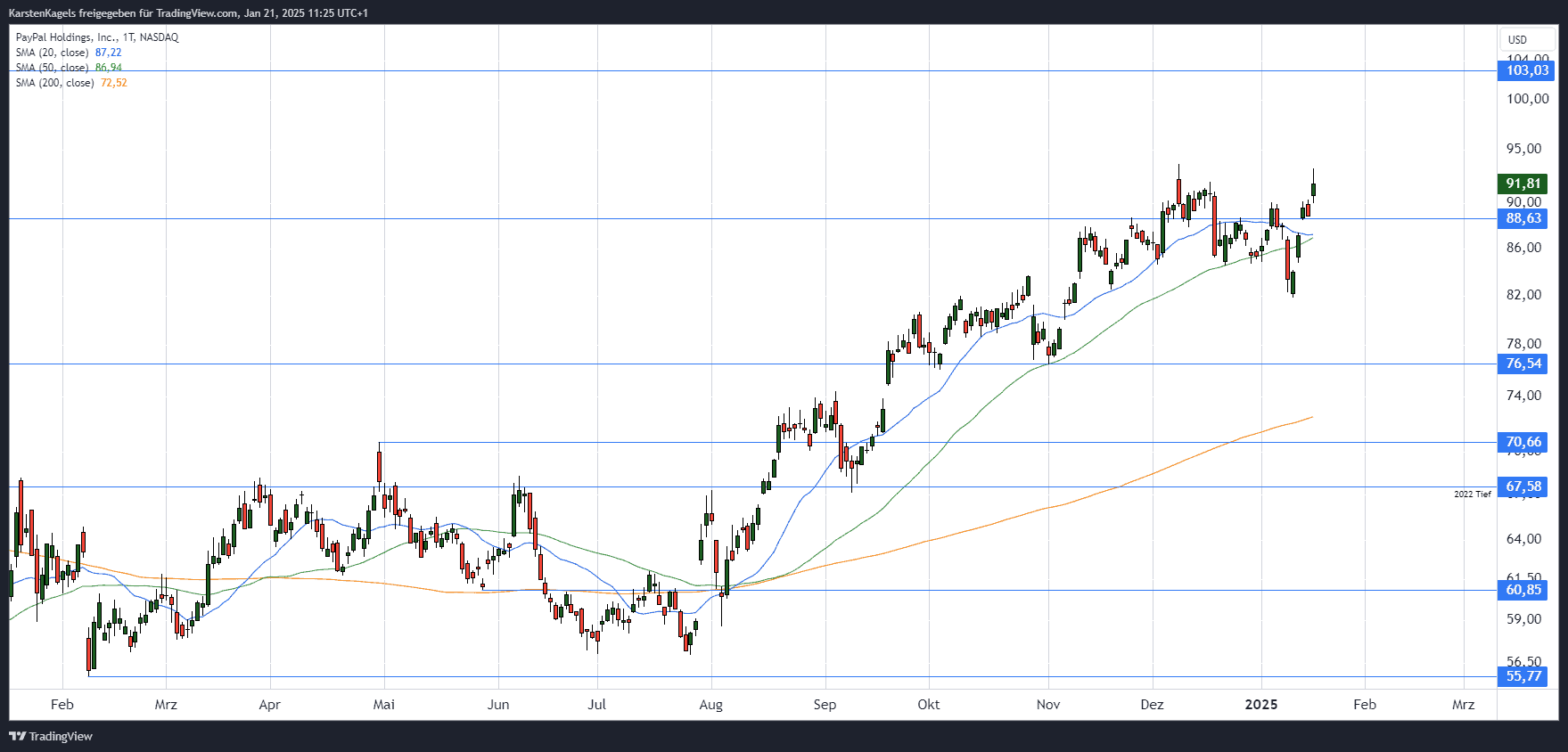Viewport: 1568px width, 752px height.
Task: Toggle the SMA (200, close) indicator legend
Action: coord(54,83)
